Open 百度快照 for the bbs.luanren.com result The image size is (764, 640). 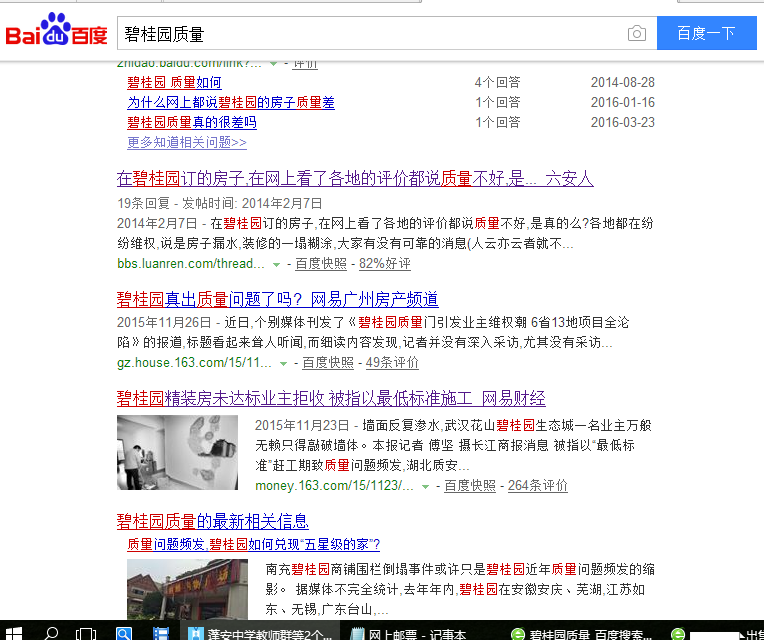(321, 264)
